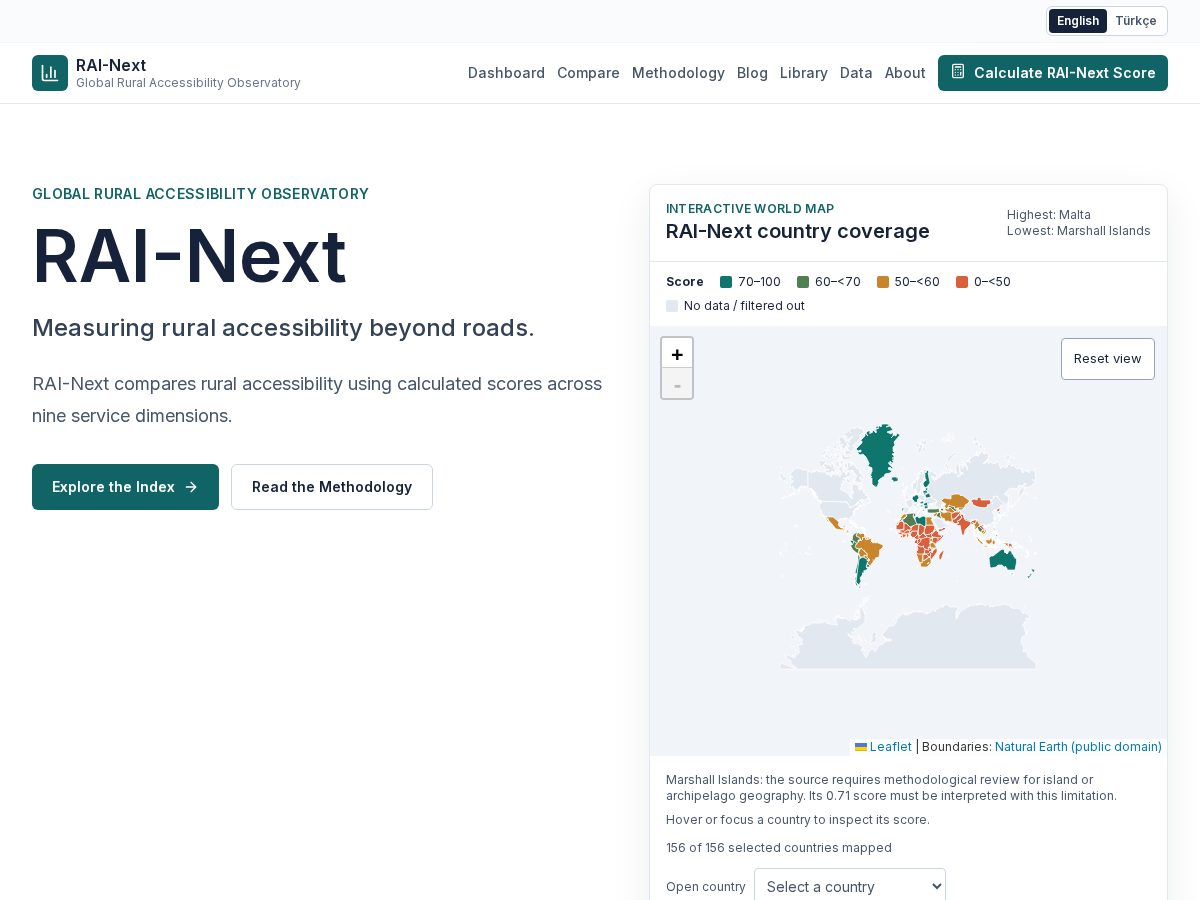
Task: Click the RAI-Next bar chart logo icon
Action: pos(50,73)
